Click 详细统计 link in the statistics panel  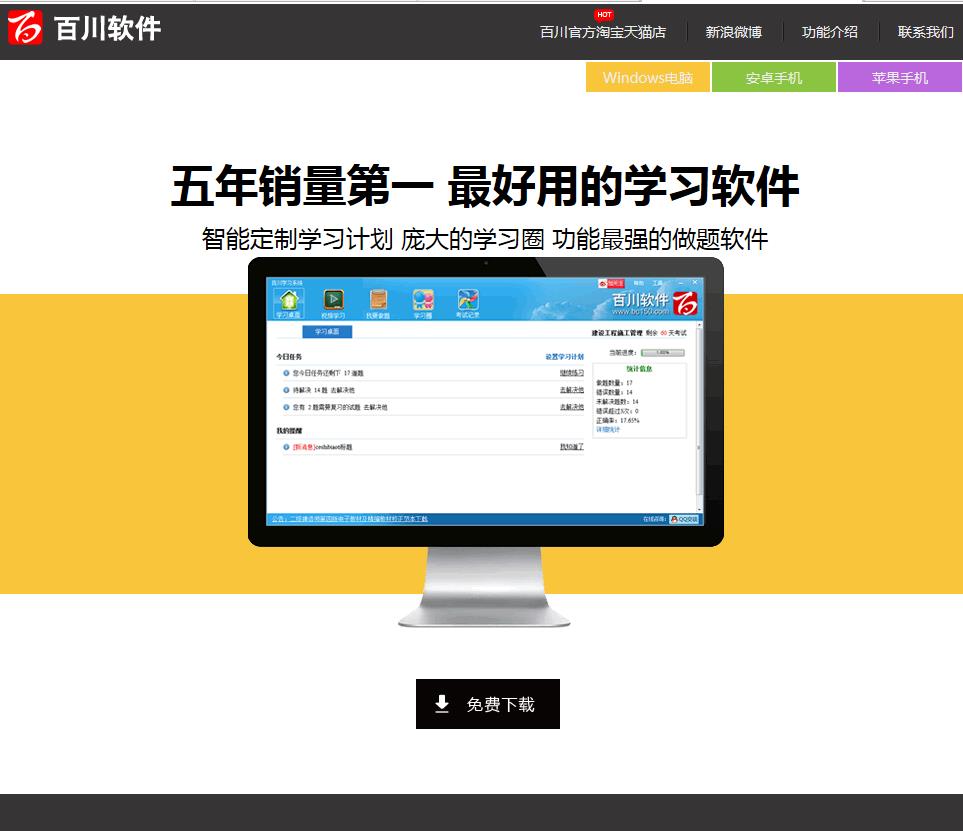click(607, 430)
